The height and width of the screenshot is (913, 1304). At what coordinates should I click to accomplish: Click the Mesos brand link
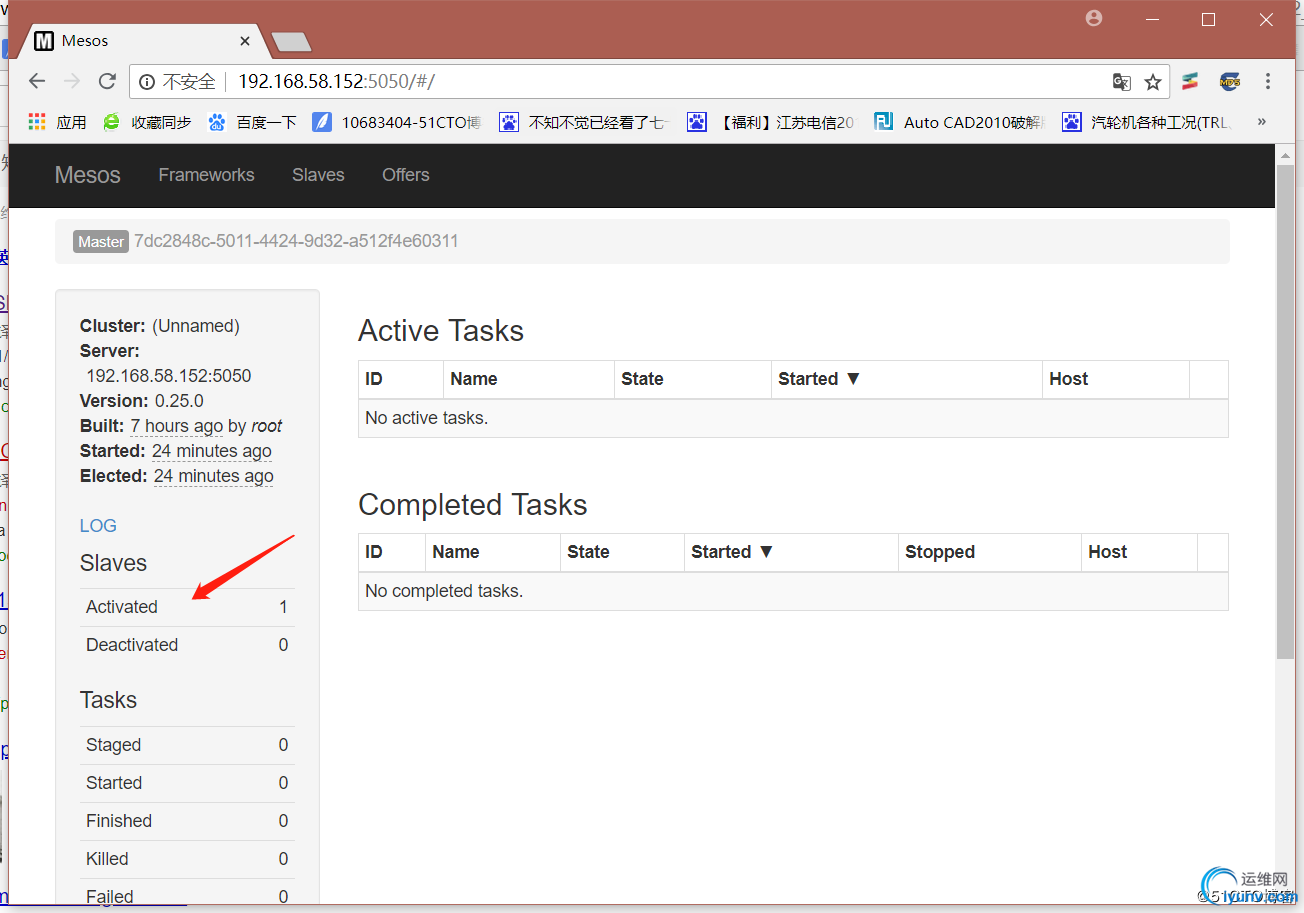point(87,175)
